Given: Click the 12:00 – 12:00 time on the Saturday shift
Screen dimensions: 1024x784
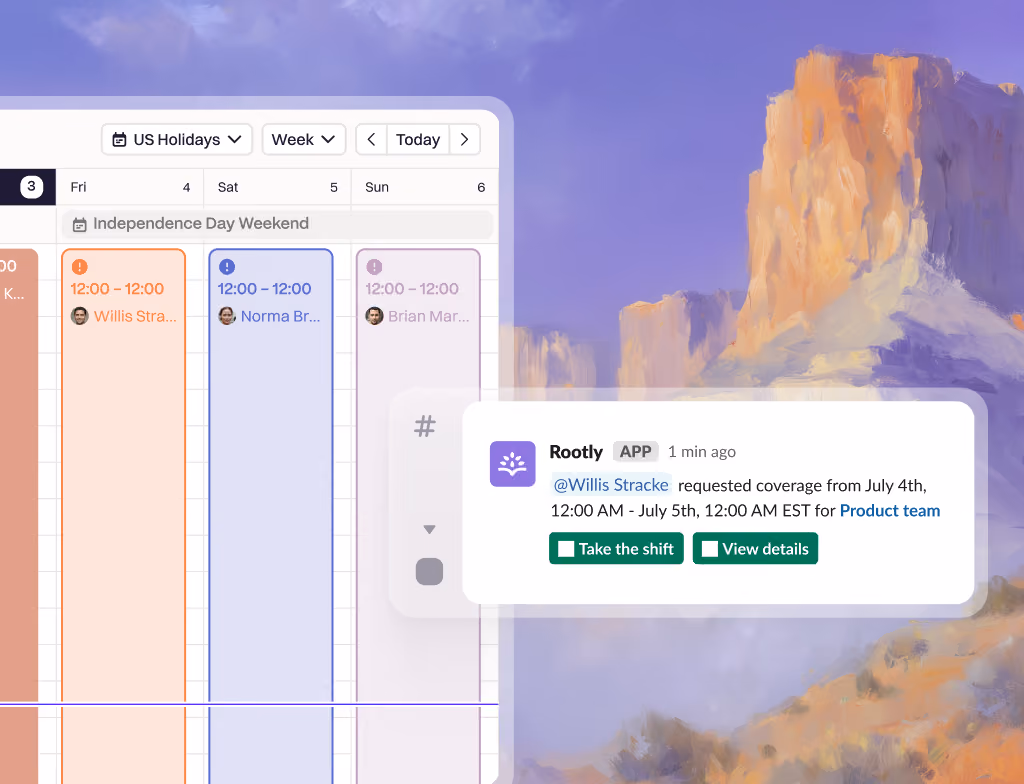Looking at the screenshot, I should (264, 289).
